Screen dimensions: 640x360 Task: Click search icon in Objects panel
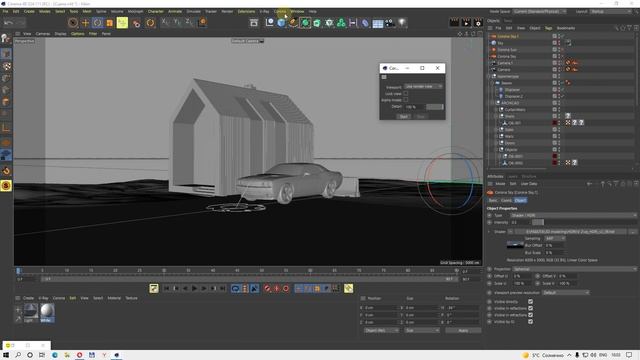617,28
